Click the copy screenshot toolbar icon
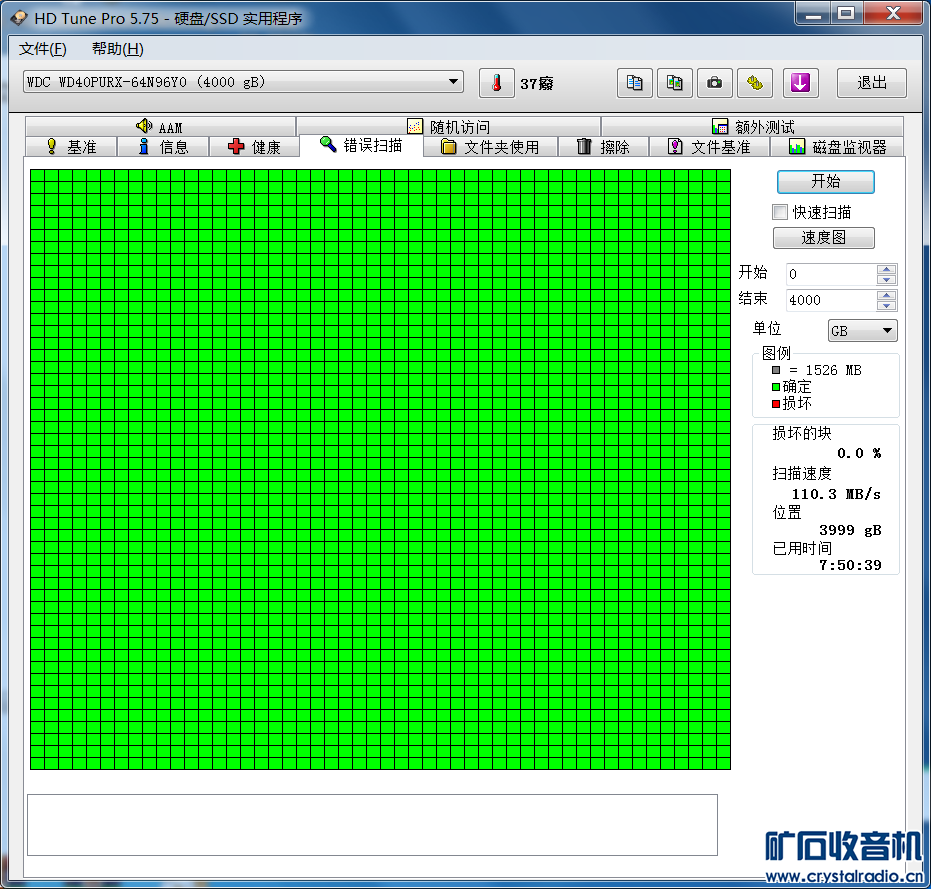 pyautogui.click(x=674, y=83)
